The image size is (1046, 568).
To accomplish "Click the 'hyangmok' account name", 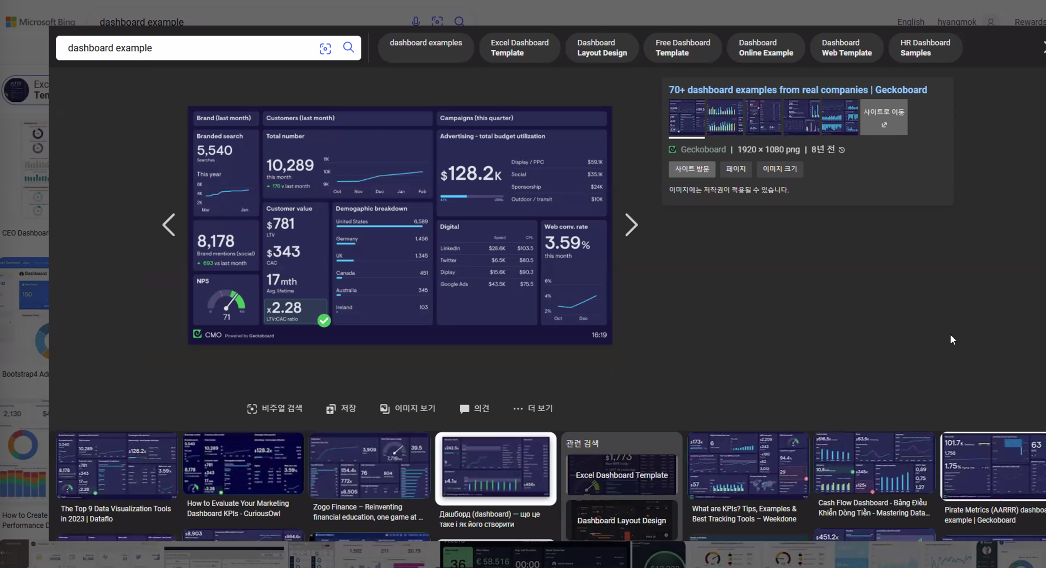I will point(957,22).
